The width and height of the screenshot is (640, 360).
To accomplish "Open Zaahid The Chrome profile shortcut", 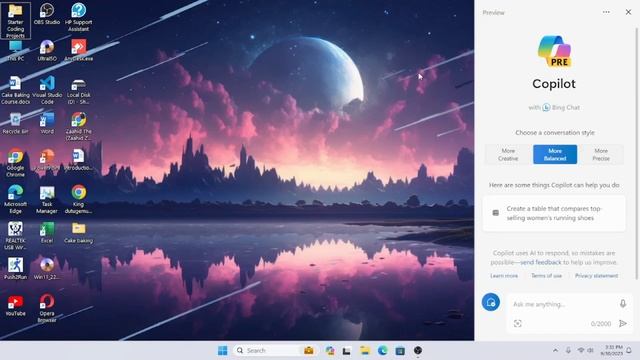I will click(78, 127).
